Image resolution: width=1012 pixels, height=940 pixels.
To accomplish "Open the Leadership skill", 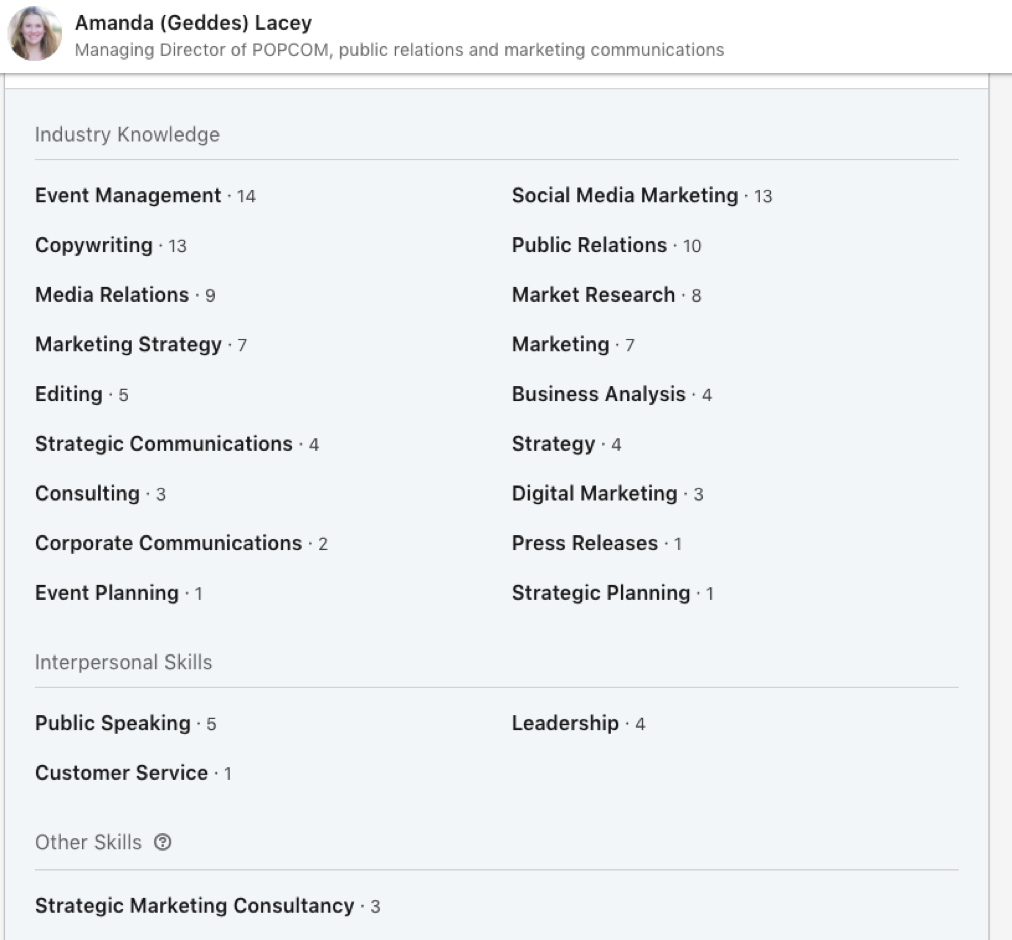I will tap(565, 723).
